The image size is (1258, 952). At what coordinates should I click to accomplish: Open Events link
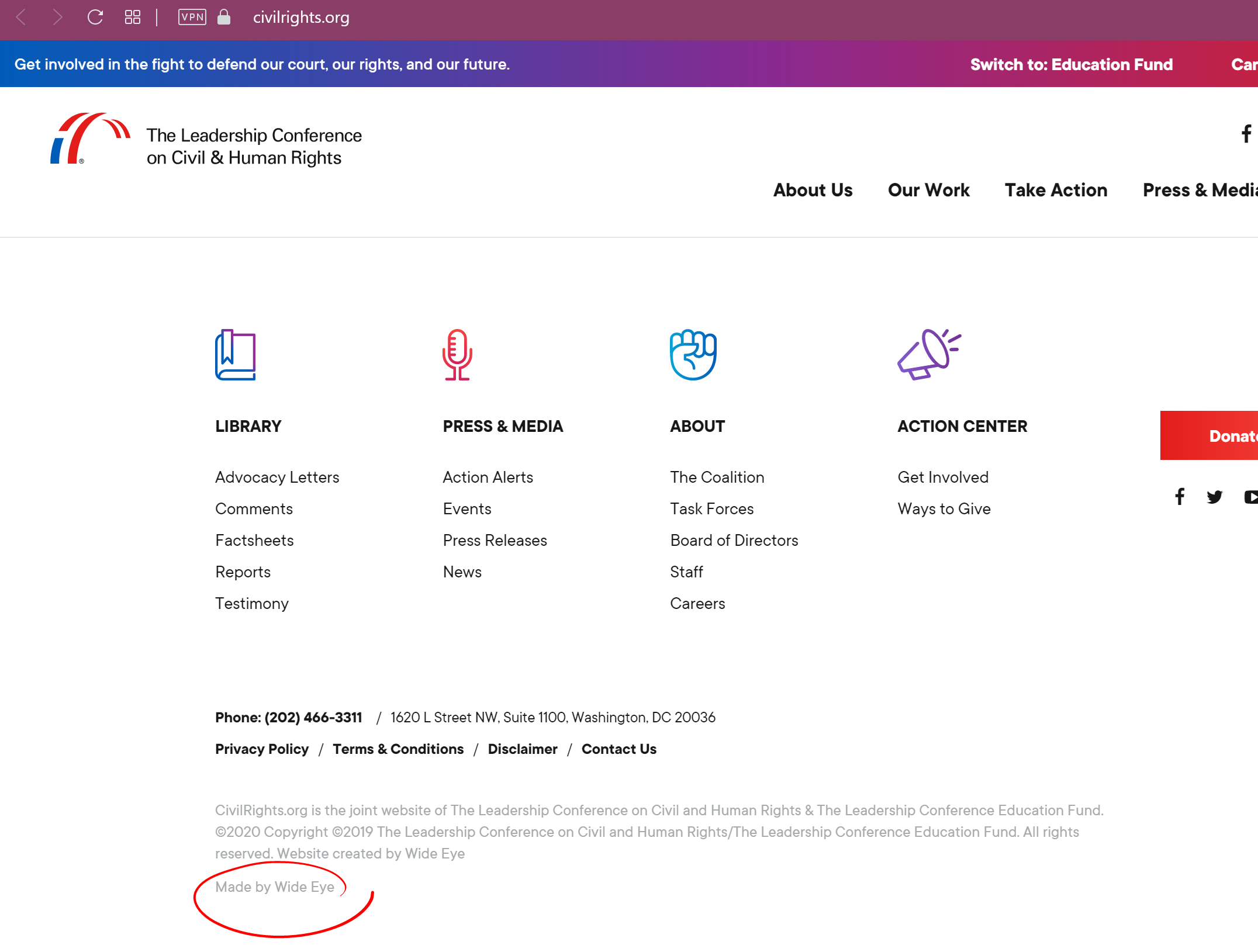coord(467,508)
